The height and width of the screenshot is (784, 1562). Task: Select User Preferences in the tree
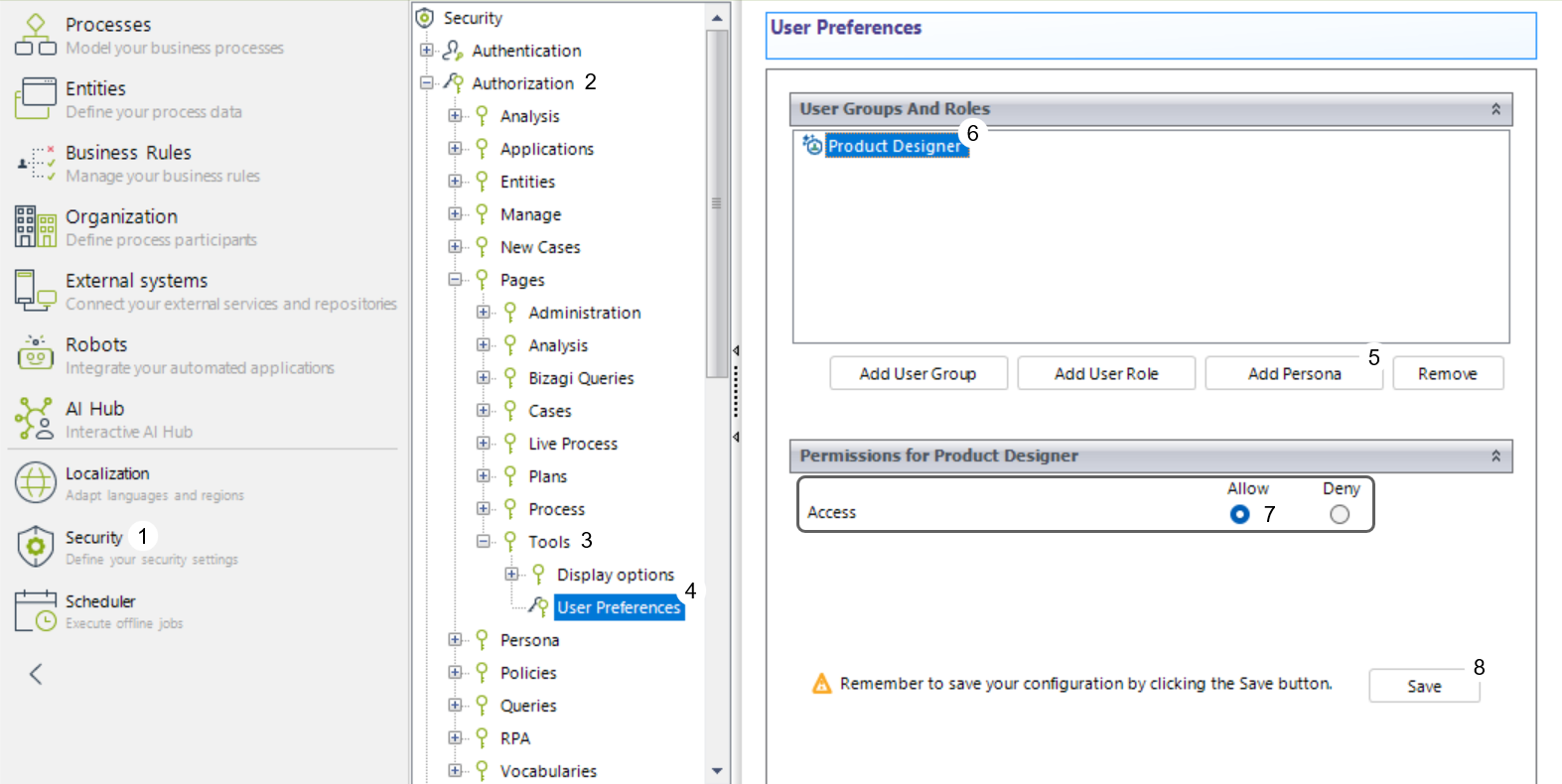point(618,607)
